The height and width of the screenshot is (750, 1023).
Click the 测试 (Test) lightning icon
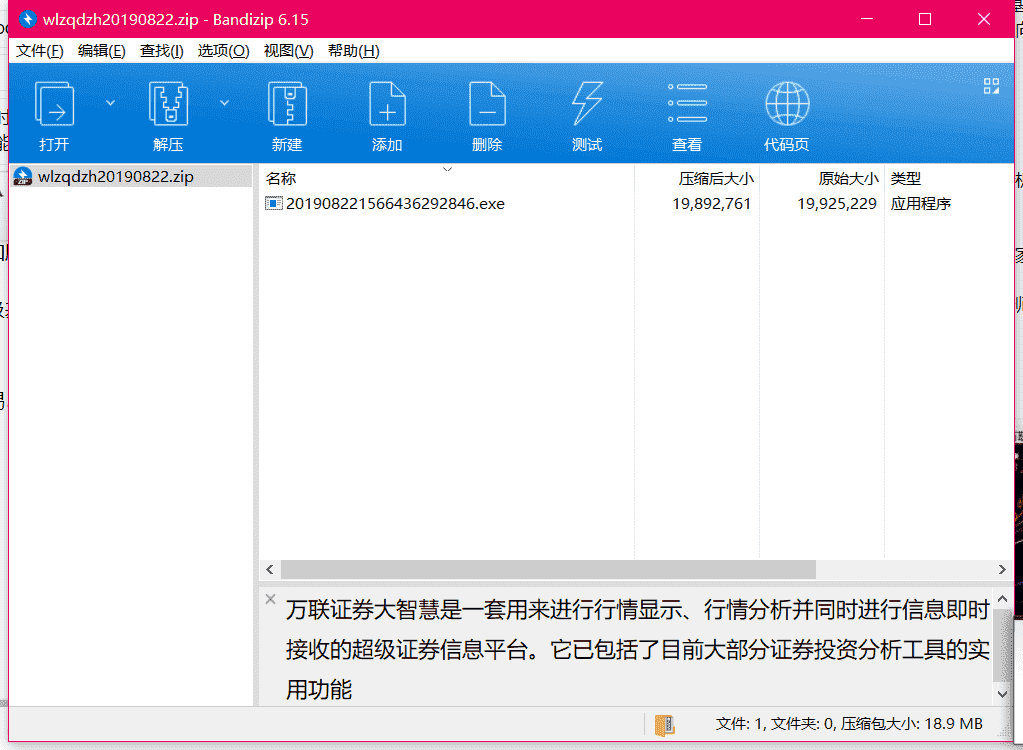pyautogui.click(x=587, y=104)
